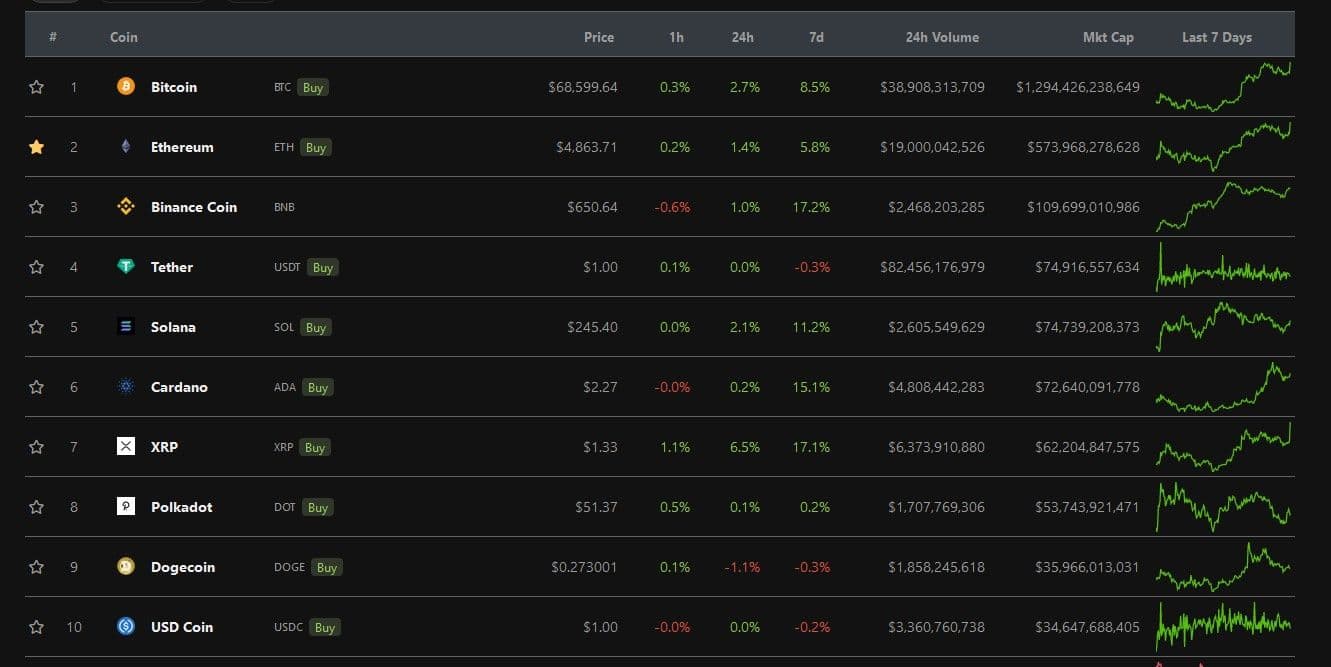Screen dimensions: 1331x667
Task: Click the Ethereum diamond logo icon
Action: click(126, 147)
